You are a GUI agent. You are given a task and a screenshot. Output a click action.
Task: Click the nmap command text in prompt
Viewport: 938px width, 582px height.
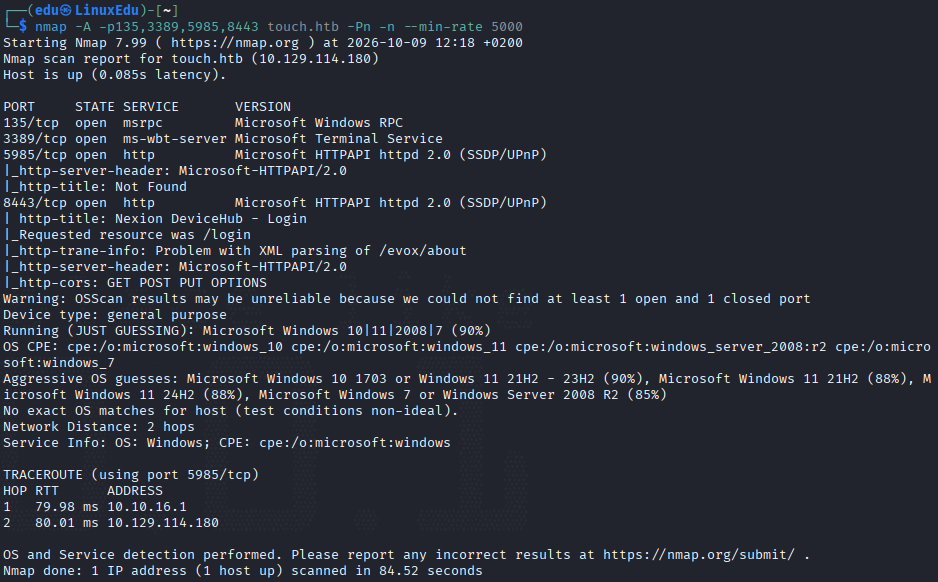(x=278, y=26)
